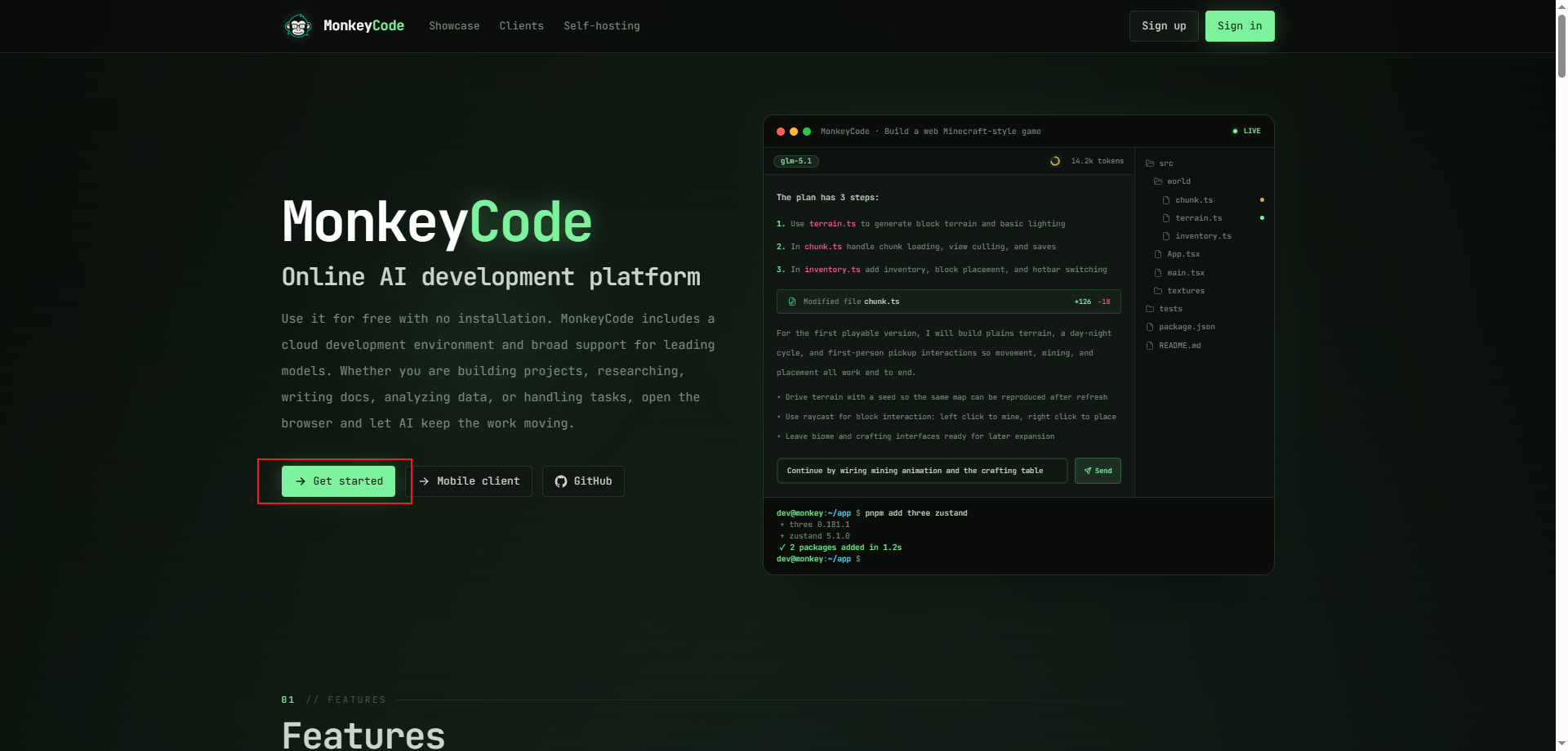Click the Sign up button
1568x751 pixels.
[1164, 26]
